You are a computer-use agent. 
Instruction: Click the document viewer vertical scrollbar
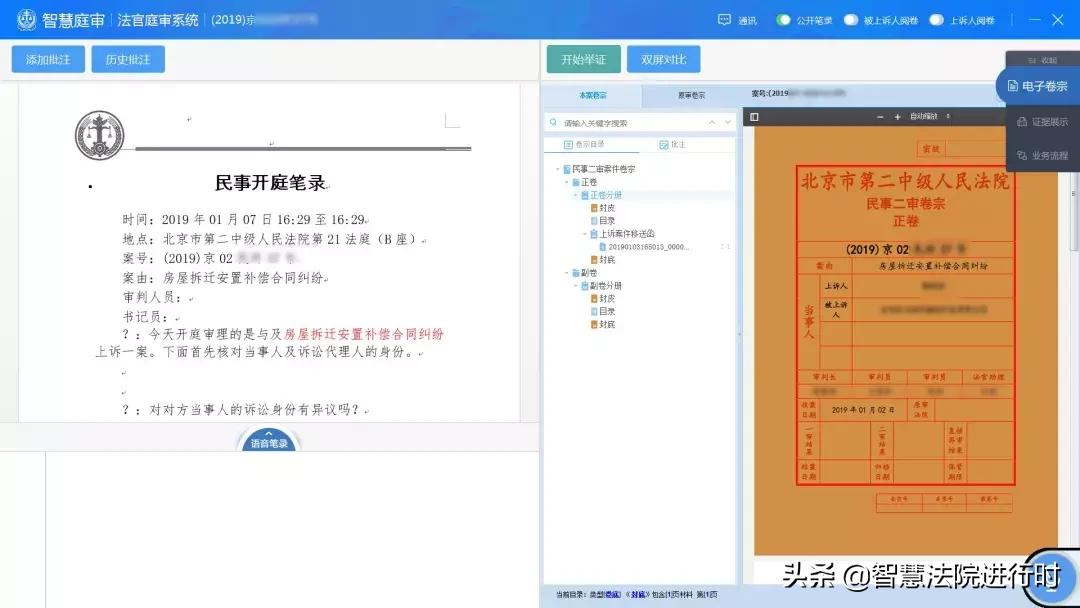point(1074,213)
